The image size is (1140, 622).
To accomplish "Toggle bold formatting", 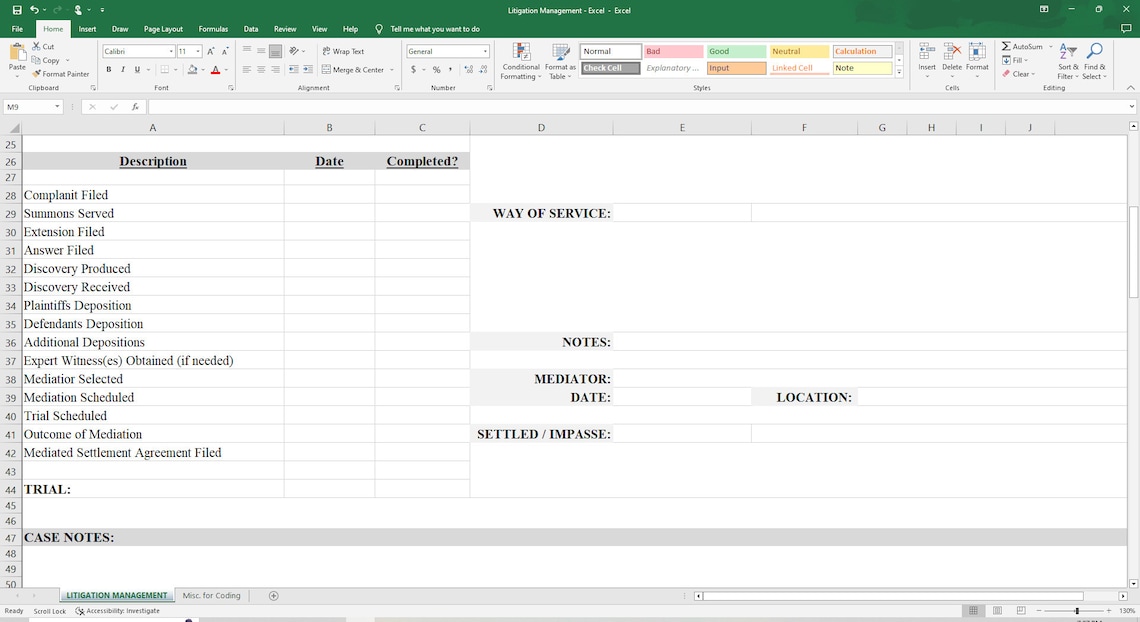I will (x=108, y=69).
